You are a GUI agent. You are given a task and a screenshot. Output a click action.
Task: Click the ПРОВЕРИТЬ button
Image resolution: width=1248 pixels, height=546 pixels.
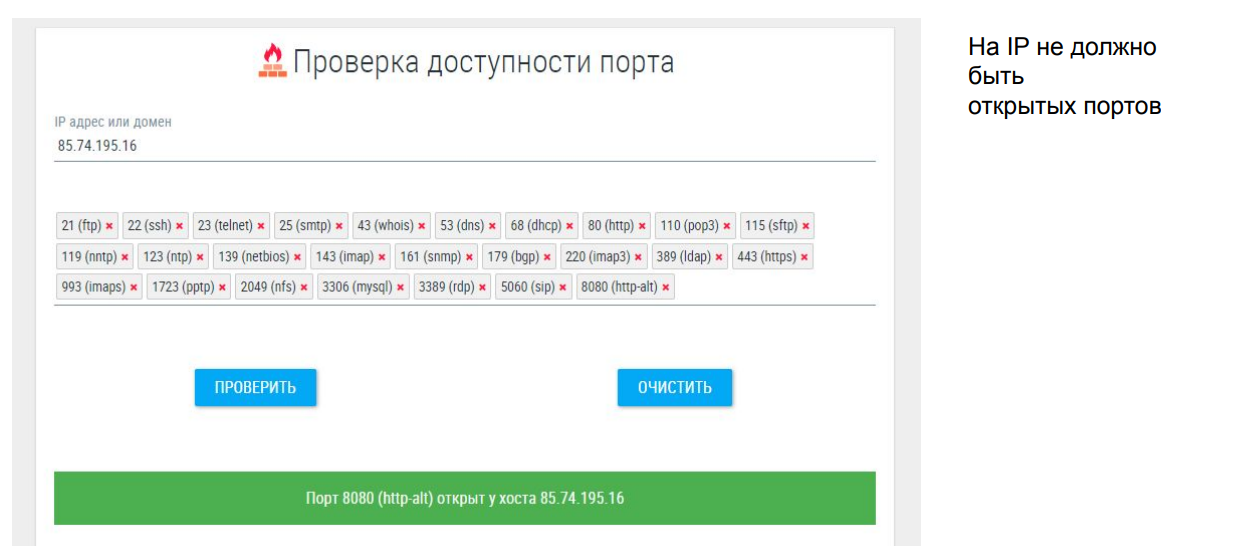point(255,387)
